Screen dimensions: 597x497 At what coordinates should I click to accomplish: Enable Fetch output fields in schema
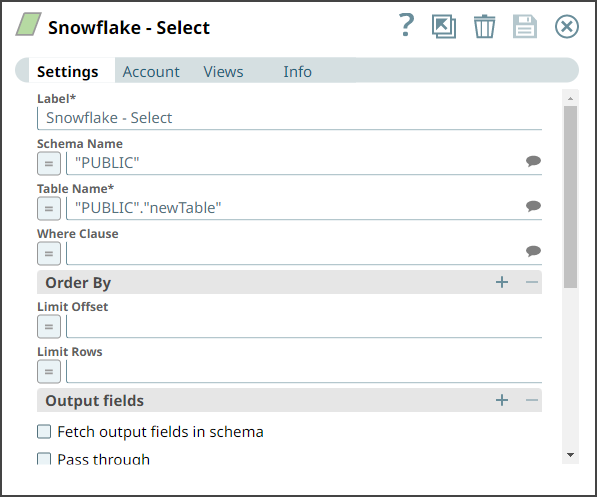tap(44, 432)
